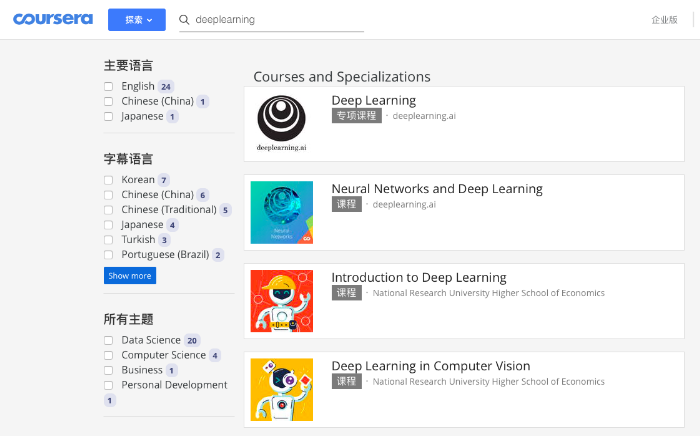Viewport: 700px width, 436px height.
Task: Tick the Japanese primary language checkbox
Action: point(108,116)
